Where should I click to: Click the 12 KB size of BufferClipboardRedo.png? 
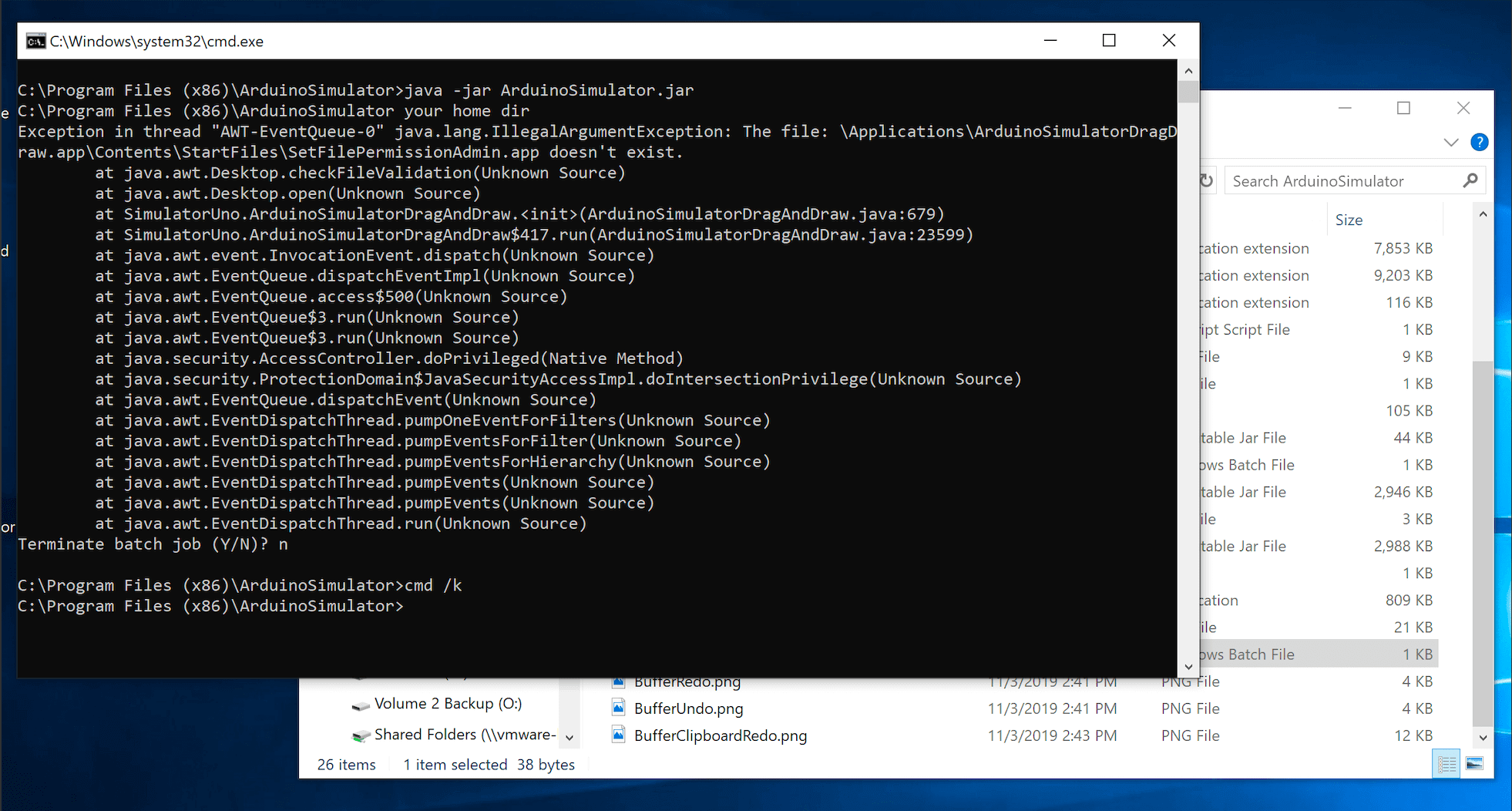click(x=1413, y=735)
